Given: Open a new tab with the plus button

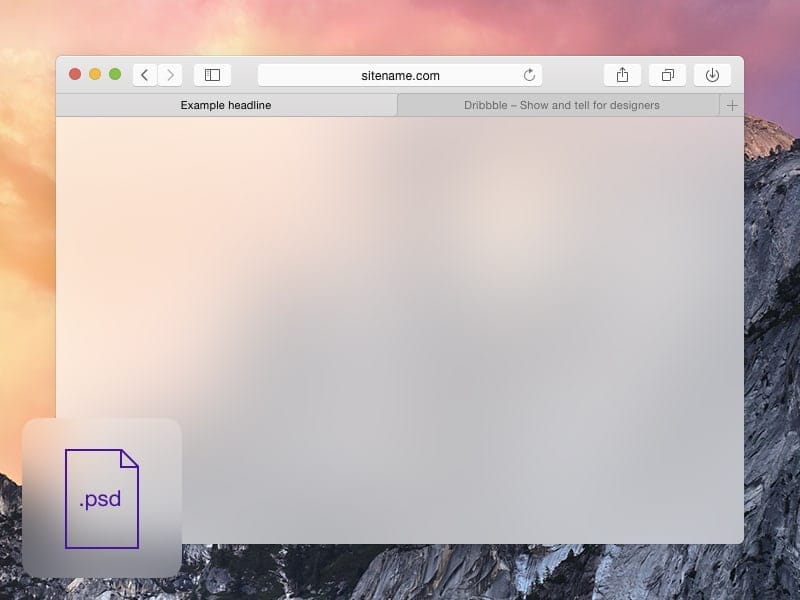Looking at the screenshot, I should [732, 105].
